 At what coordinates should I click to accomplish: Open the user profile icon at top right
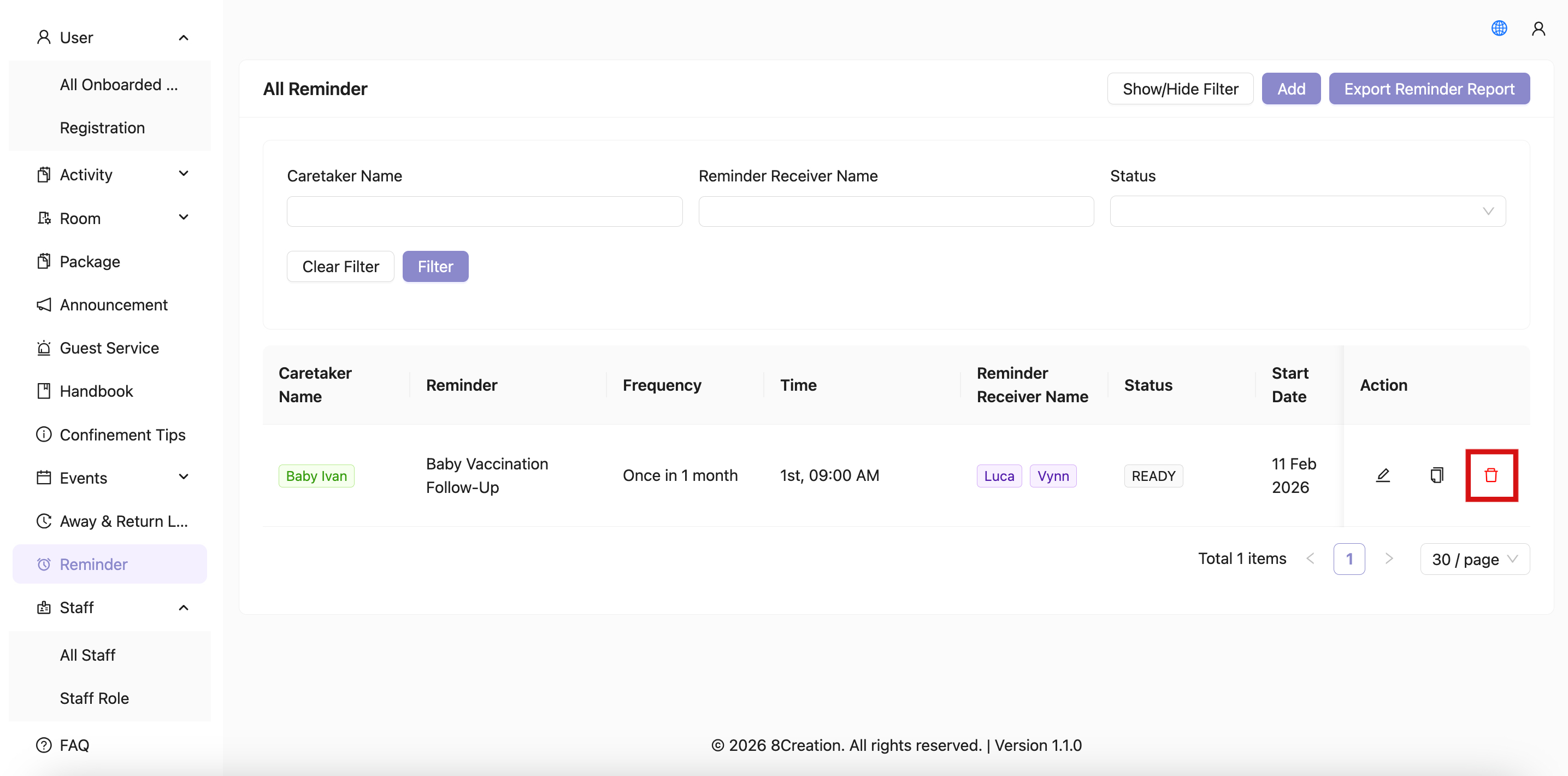pyautogui.click(x=1538, y=28)
